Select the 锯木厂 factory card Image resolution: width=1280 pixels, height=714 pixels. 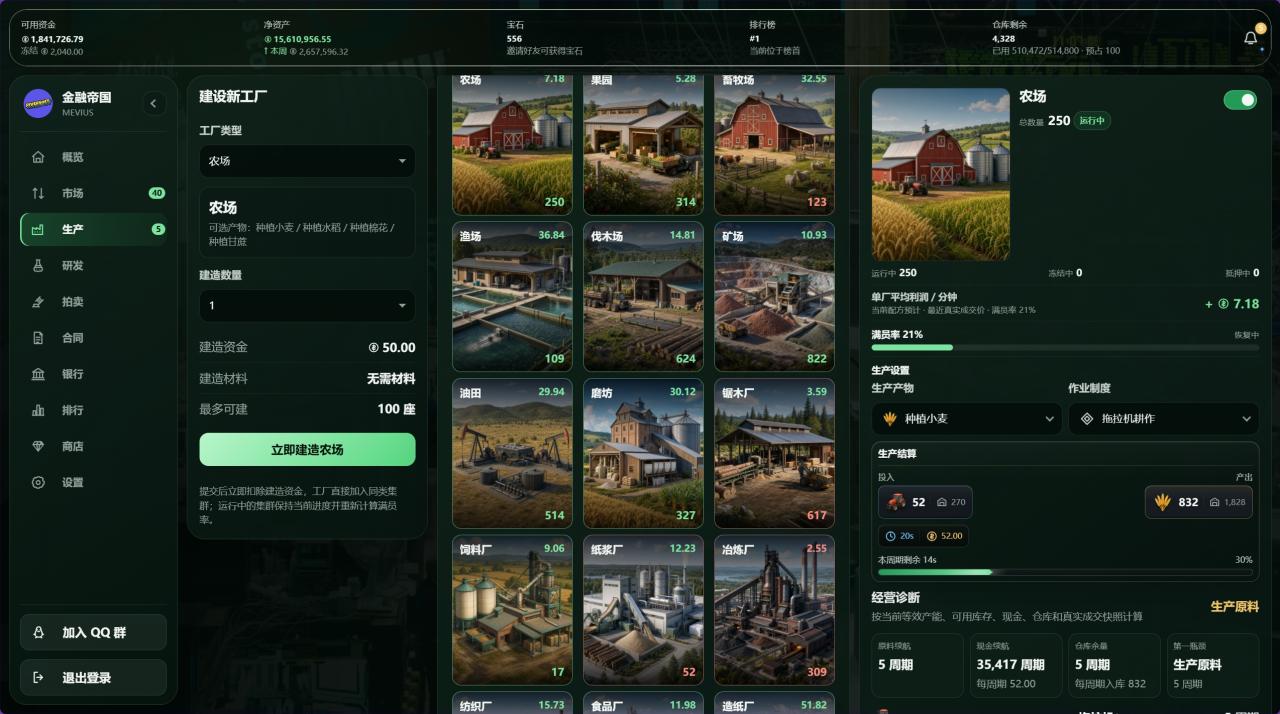pyautogui.click(x=774, y=453)
